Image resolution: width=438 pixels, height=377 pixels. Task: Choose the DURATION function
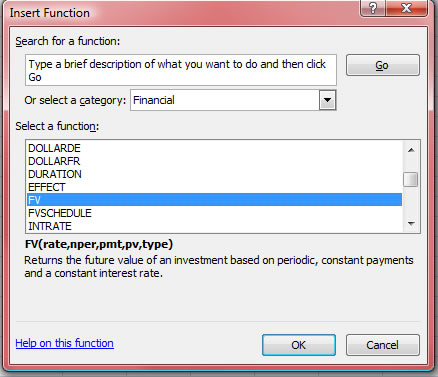click(x=214, y=174)
